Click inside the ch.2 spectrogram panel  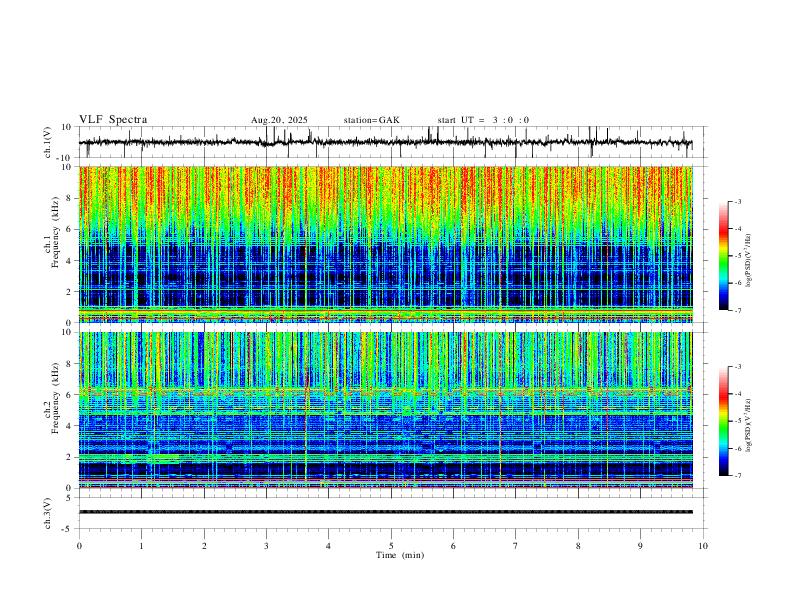point(385,410)
